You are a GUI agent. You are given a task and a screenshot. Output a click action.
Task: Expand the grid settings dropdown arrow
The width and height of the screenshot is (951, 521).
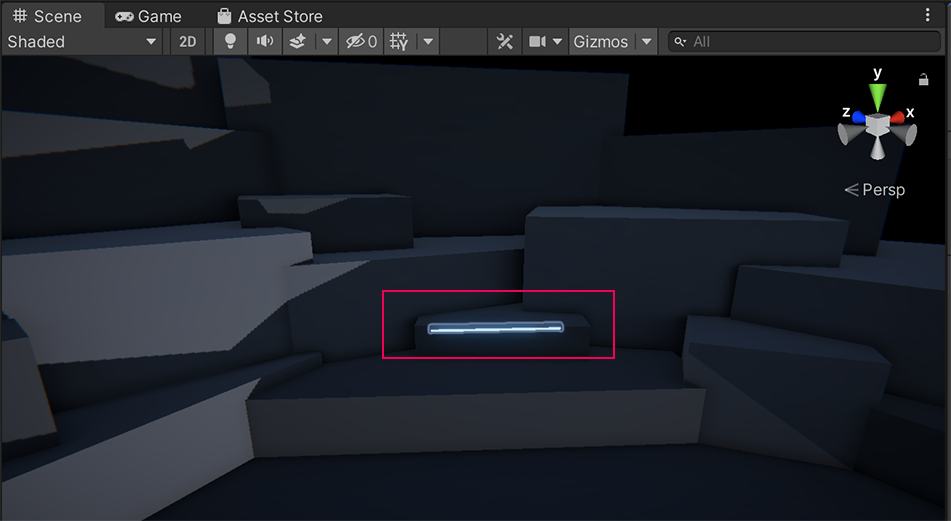(x=428, y=41)
